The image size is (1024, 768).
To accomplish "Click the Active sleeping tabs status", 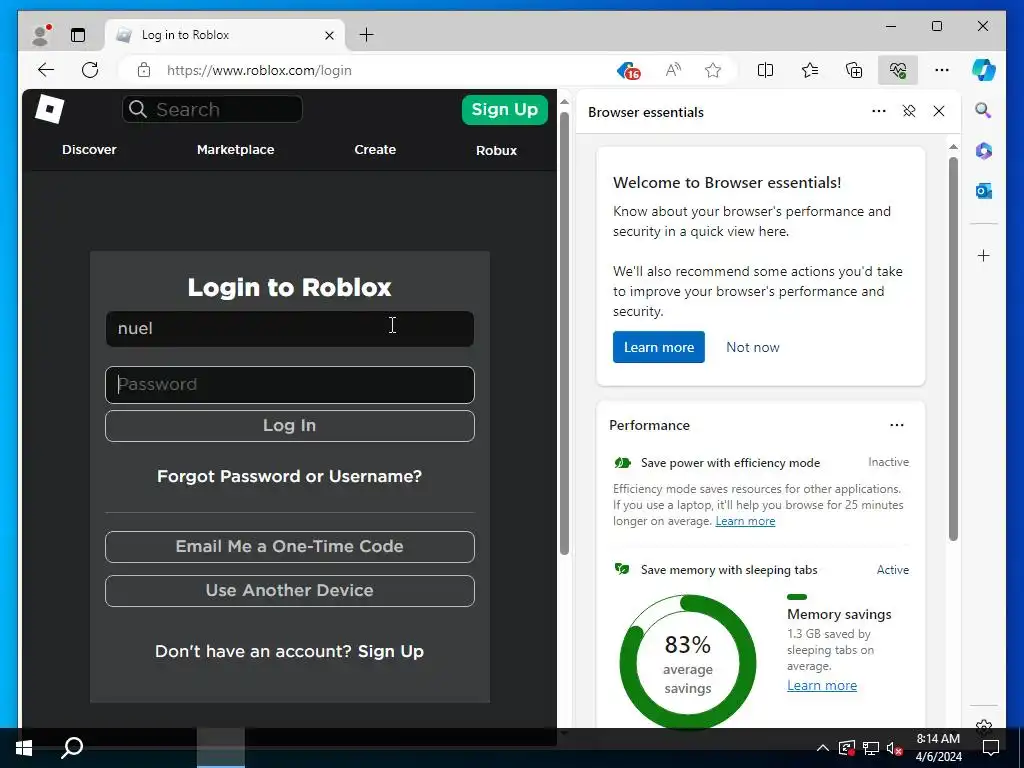I will click(x=893, y=569).
